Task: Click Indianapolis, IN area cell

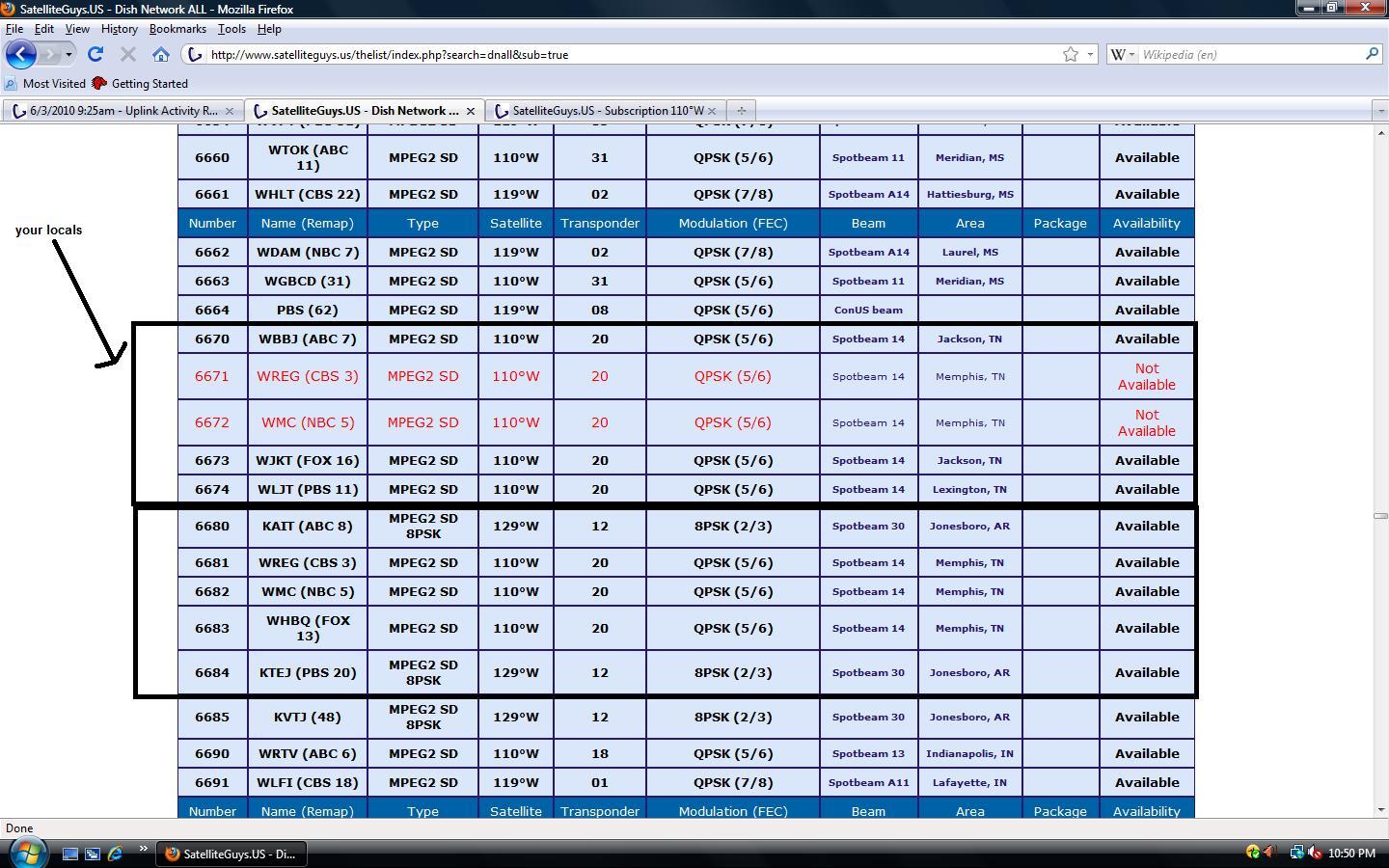Action: click(970, 753)
